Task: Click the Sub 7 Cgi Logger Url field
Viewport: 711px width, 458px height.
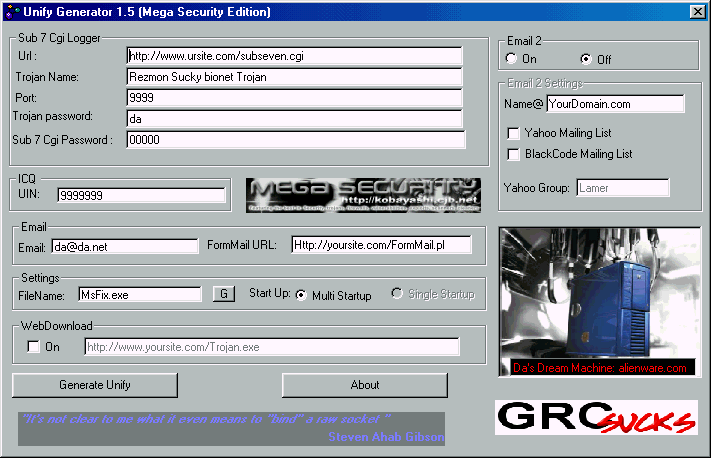Action: (x=295, y=56)
